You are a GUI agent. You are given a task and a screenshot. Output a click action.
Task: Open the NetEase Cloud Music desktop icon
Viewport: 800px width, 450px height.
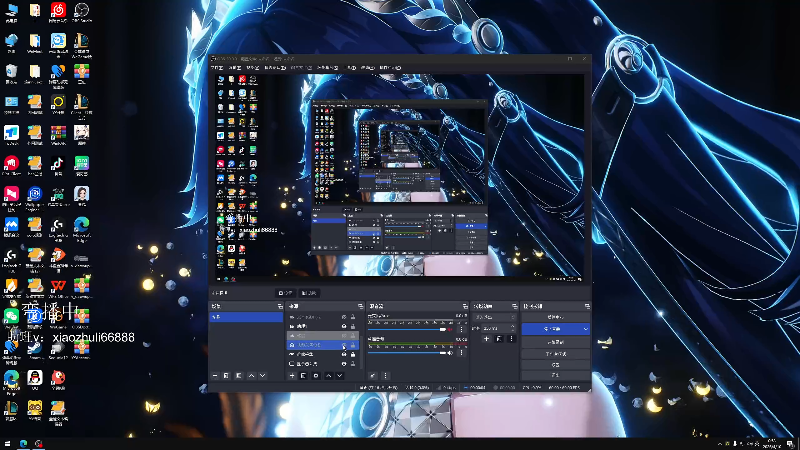[58, 12]
